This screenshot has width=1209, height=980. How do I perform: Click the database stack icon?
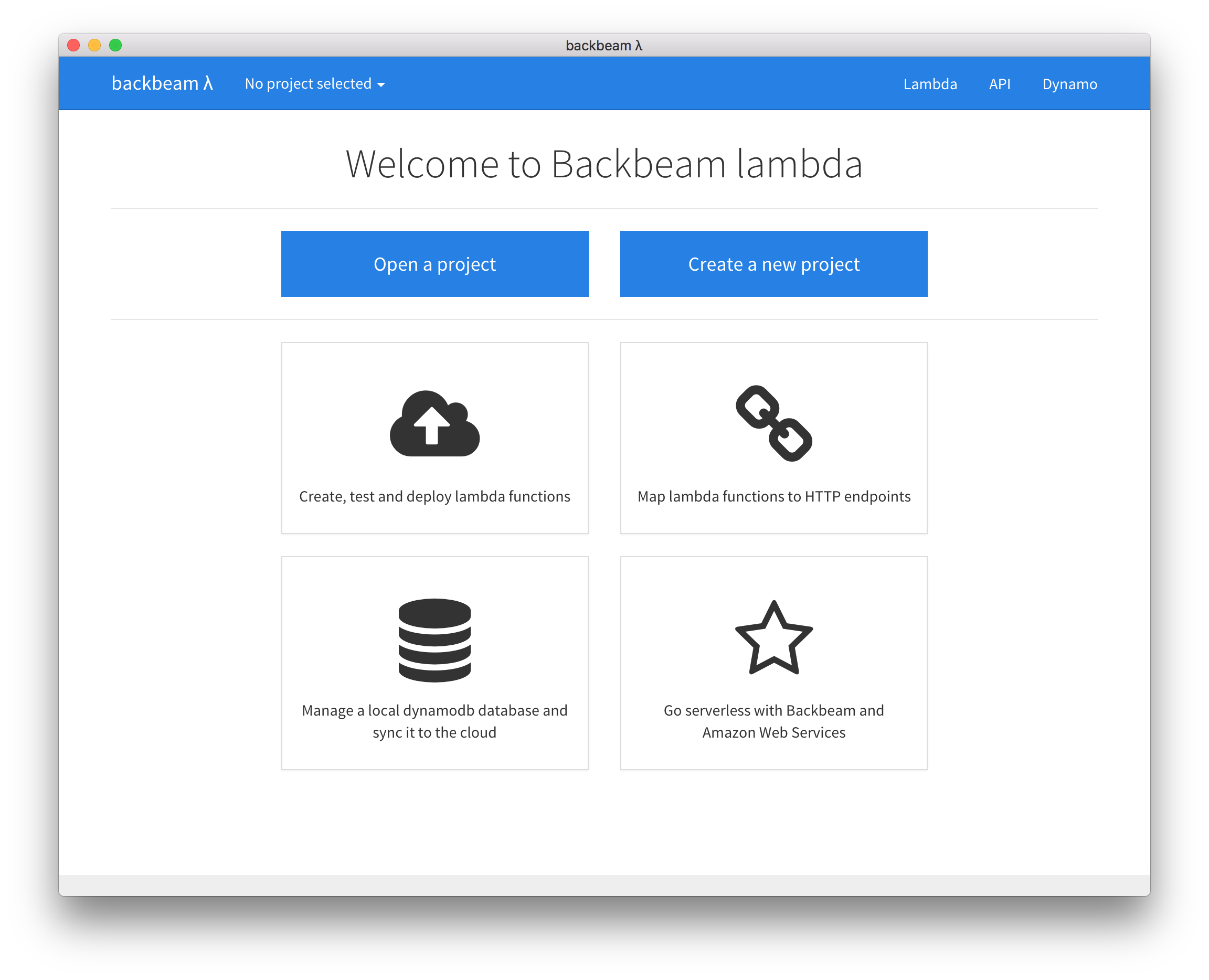(x=434, y=640)
